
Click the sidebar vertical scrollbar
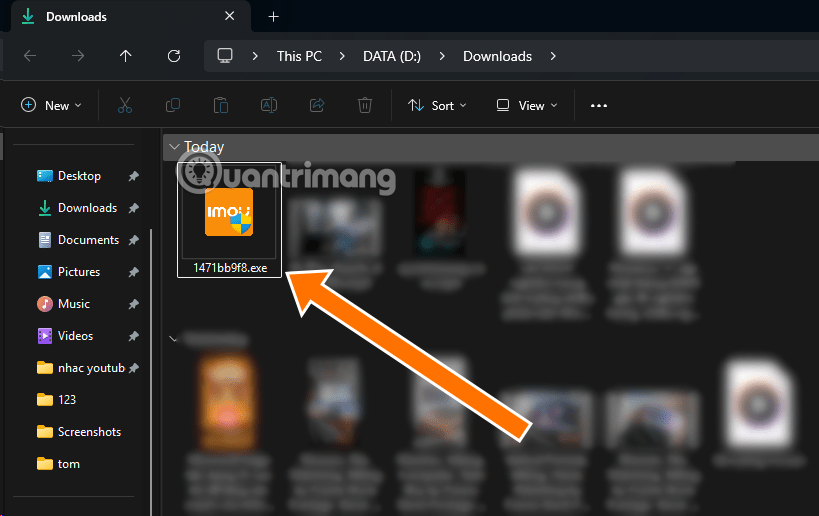151,372
